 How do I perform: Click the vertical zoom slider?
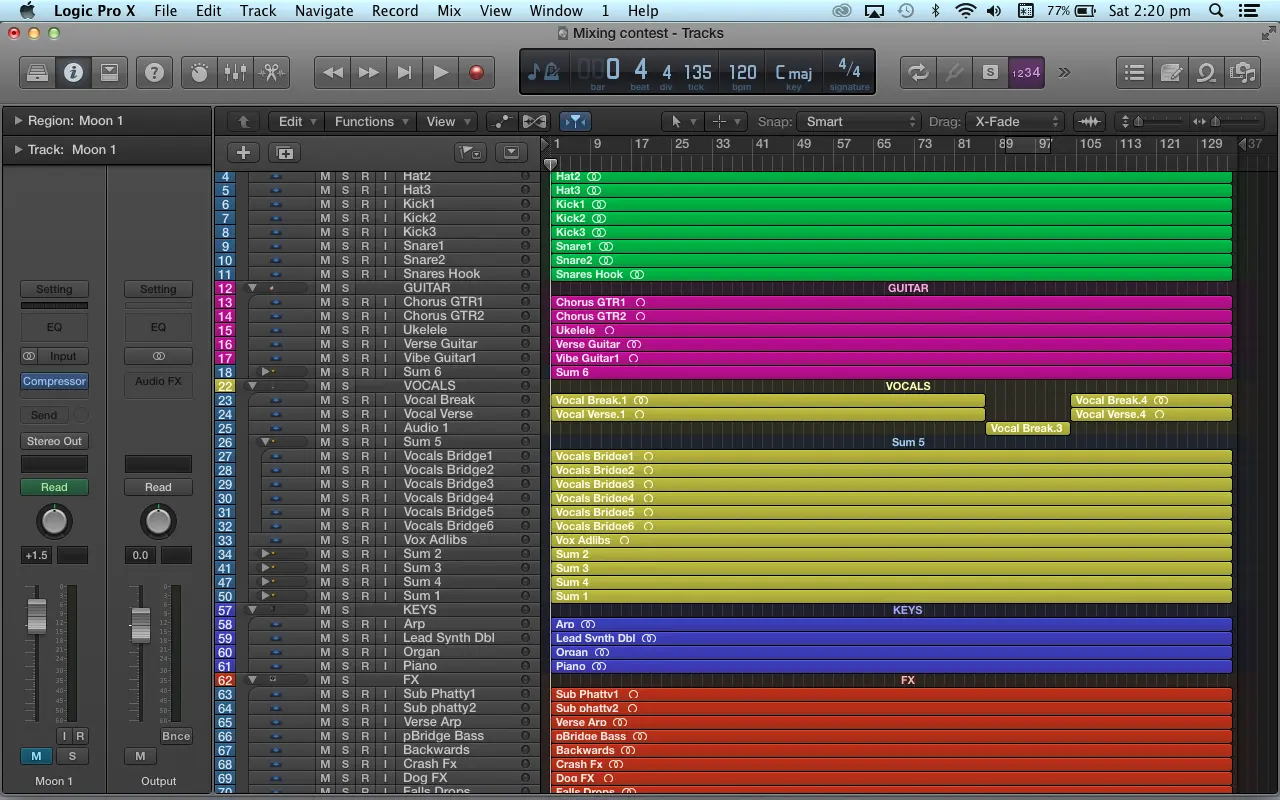click(1137, 121)
